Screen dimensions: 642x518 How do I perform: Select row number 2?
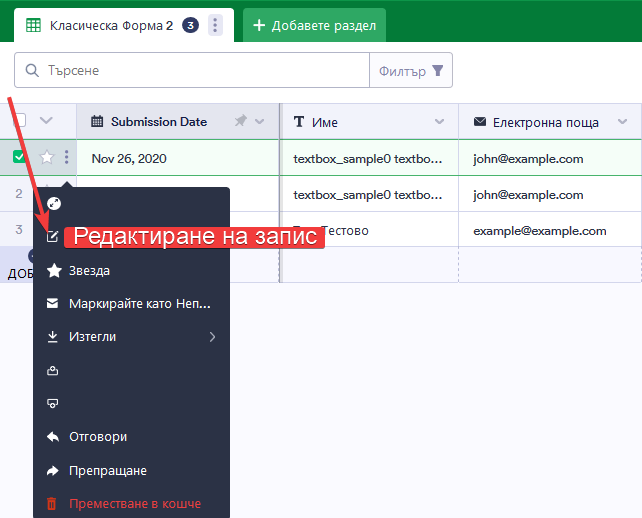19,193
